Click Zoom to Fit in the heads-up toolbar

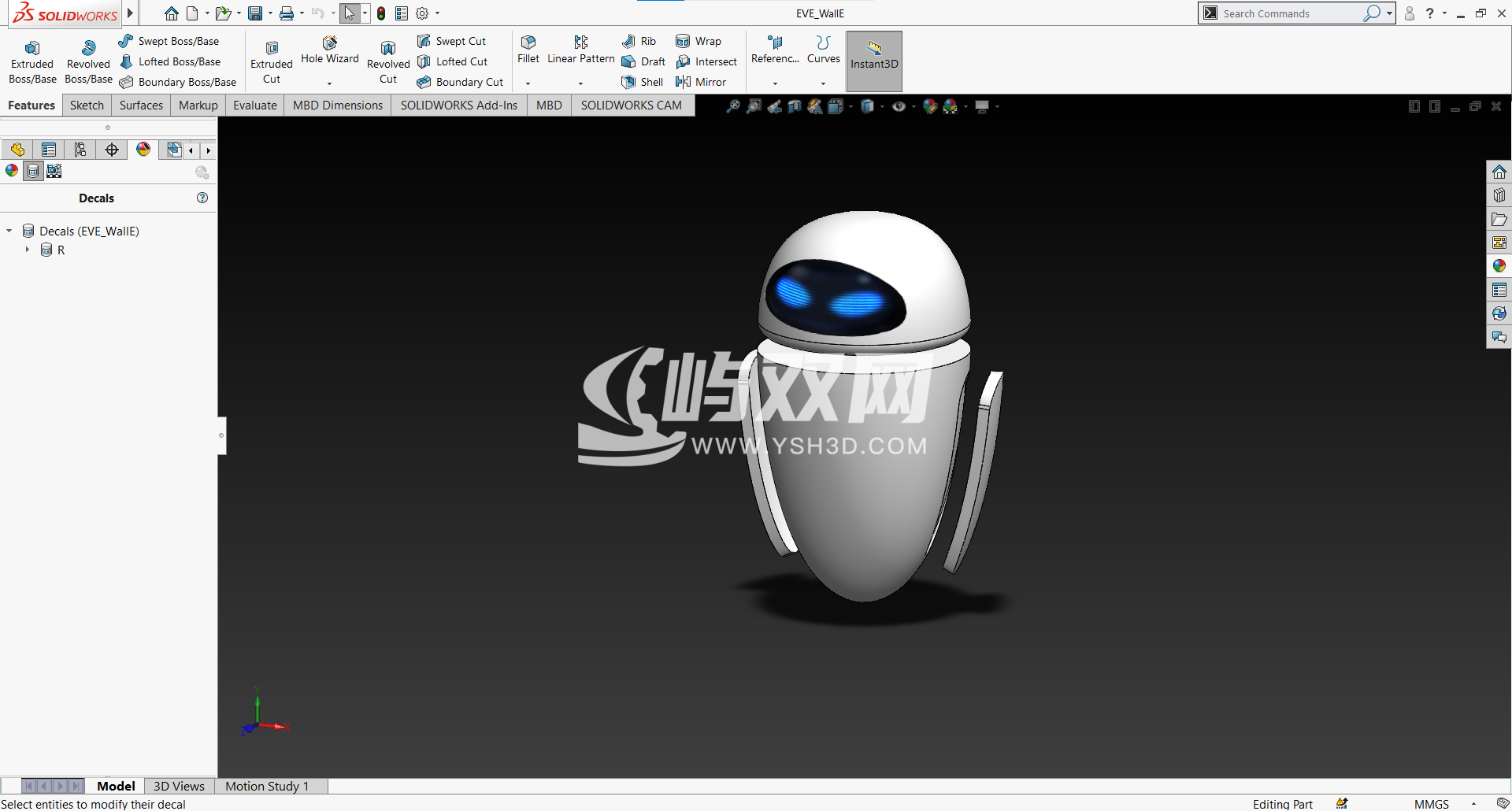[733, 106]
